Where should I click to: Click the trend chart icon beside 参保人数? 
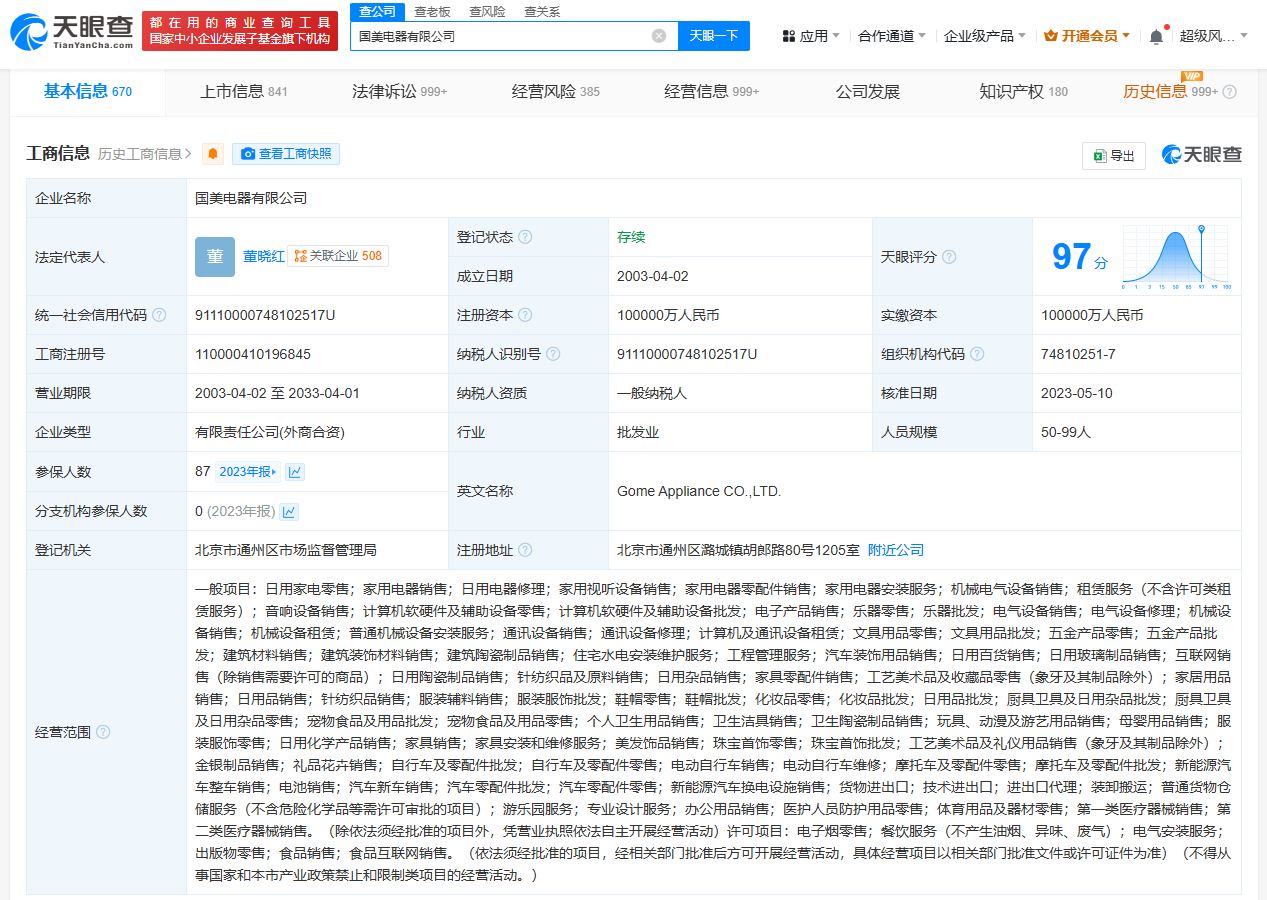[295, 472]
